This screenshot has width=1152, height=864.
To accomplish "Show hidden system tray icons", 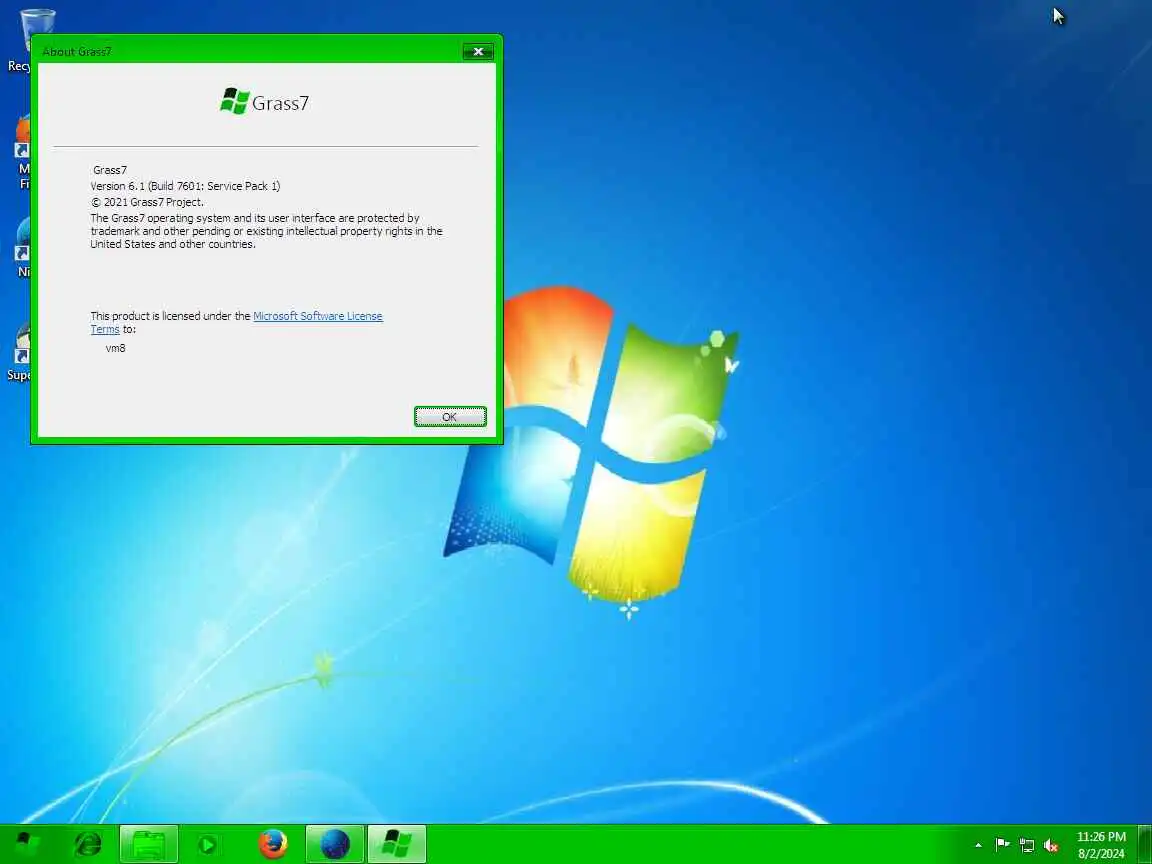I will [x=978, y=846].
